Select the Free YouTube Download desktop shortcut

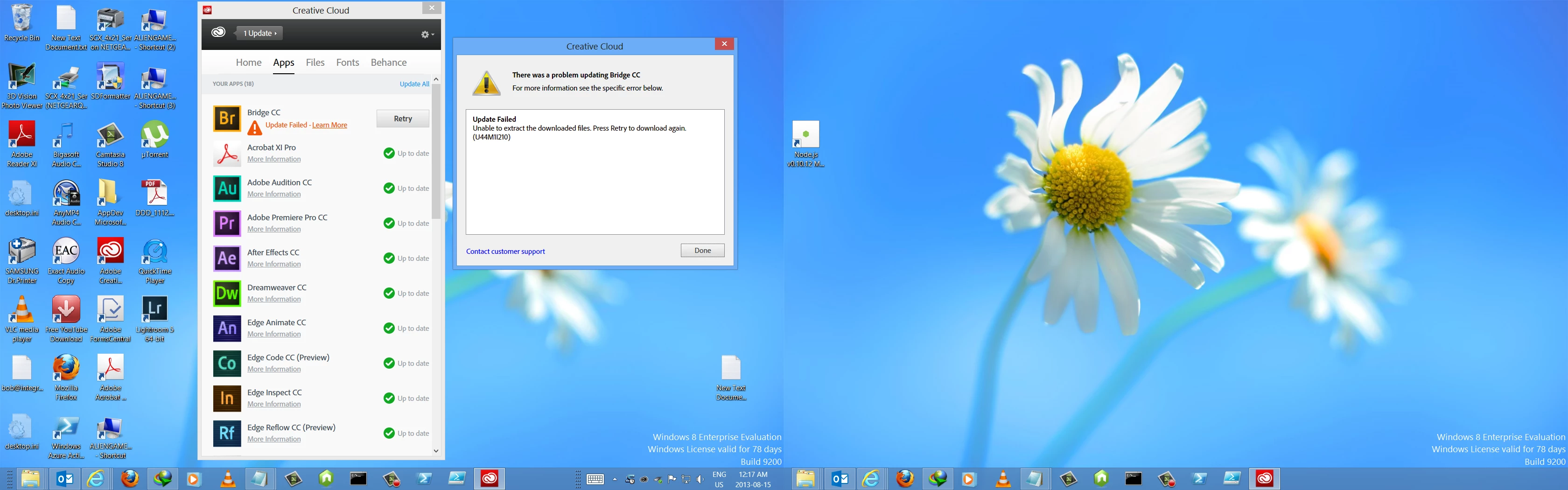point(66,319)
